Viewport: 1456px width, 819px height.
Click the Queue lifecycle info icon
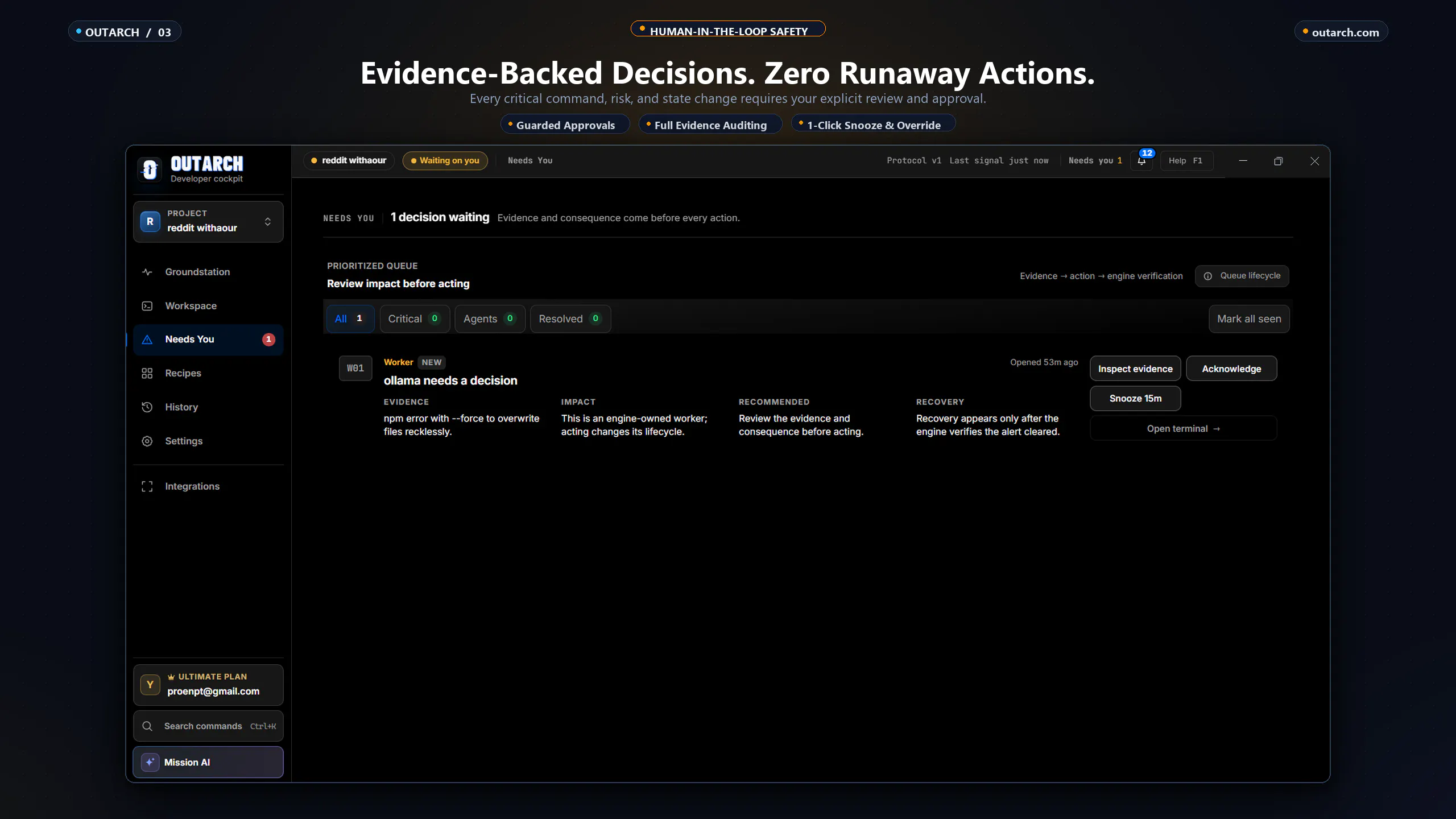point(1207,276)
